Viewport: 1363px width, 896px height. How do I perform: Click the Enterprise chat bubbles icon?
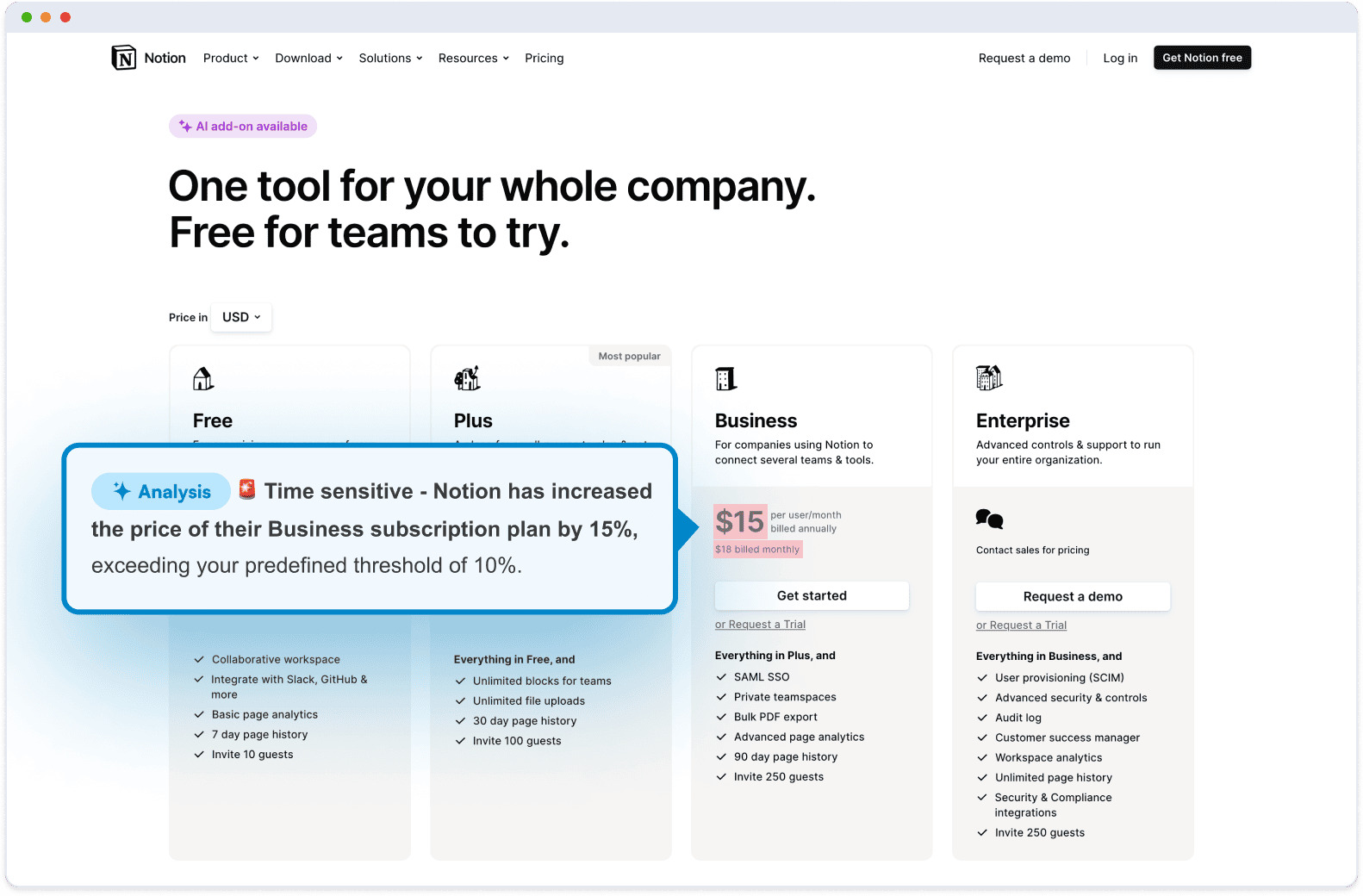pyautogui.click(x=989, y=519)
